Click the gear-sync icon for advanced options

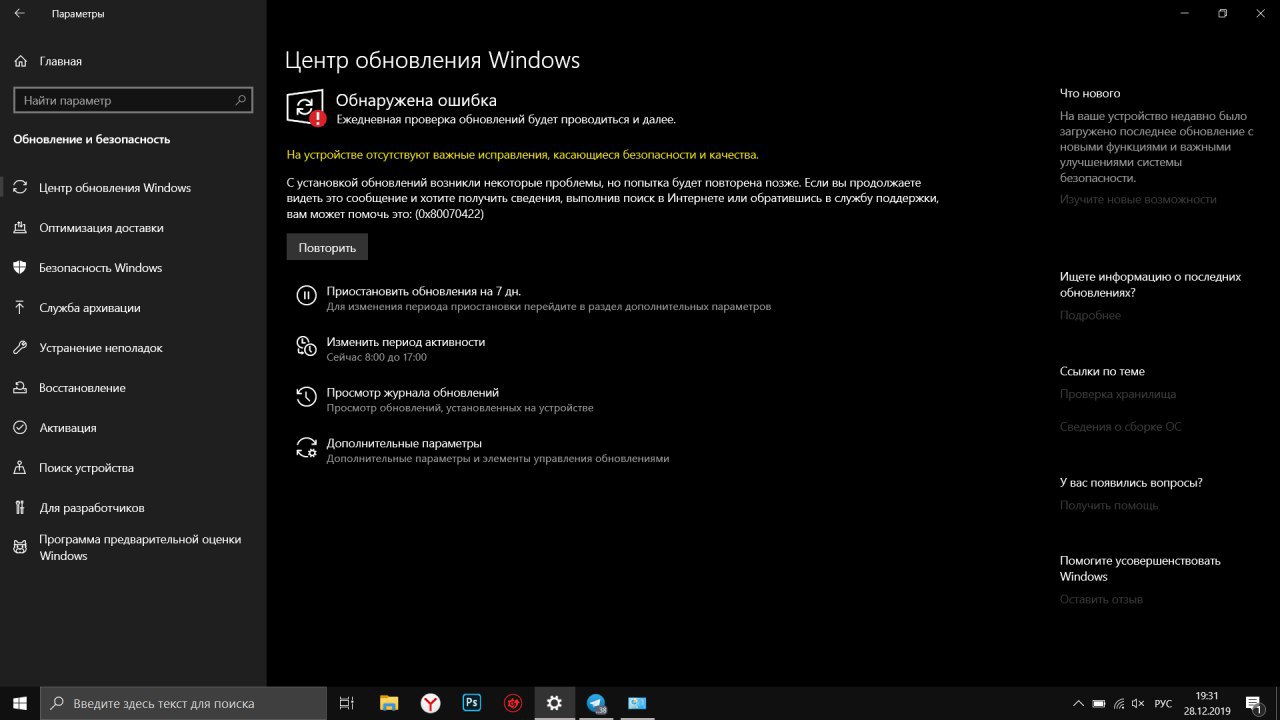click(x=306, y=448)
